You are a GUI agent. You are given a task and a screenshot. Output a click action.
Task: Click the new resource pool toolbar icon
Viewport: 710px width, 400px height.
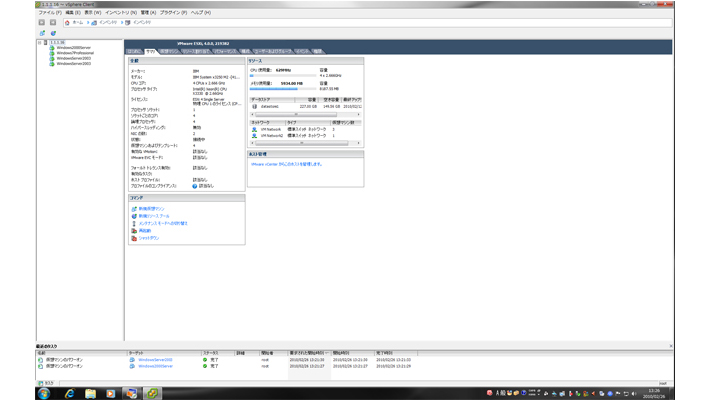tap(53, 33)
